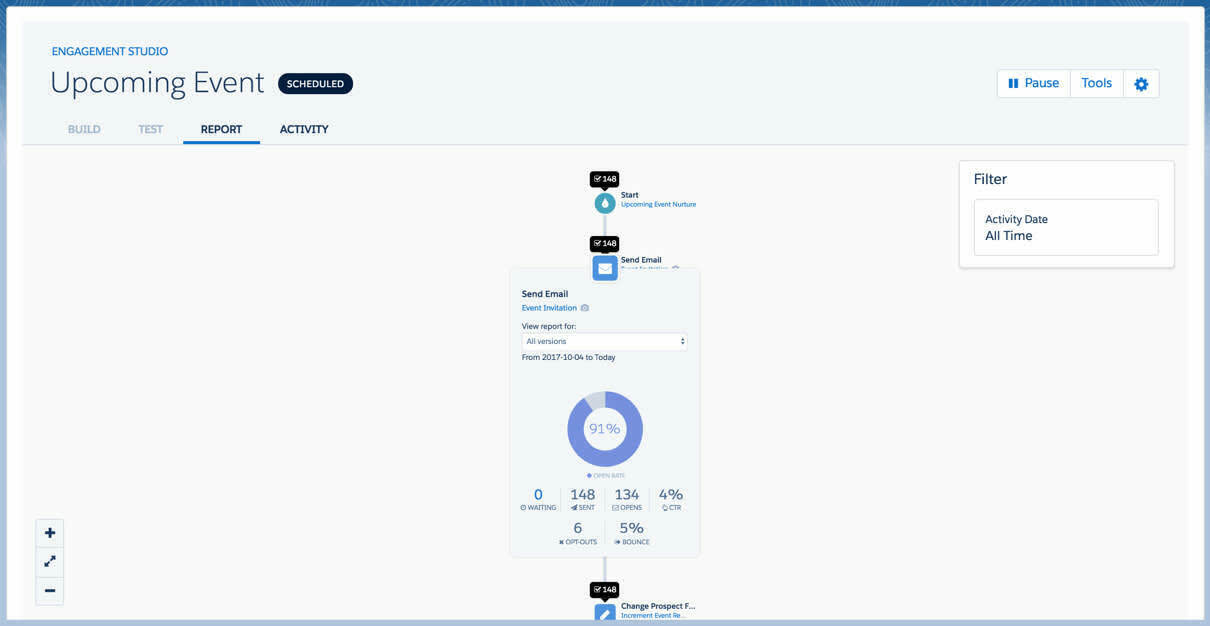Zoom in with the plus button
Viewport: 1210px width, 626px height.
point(50,533)
